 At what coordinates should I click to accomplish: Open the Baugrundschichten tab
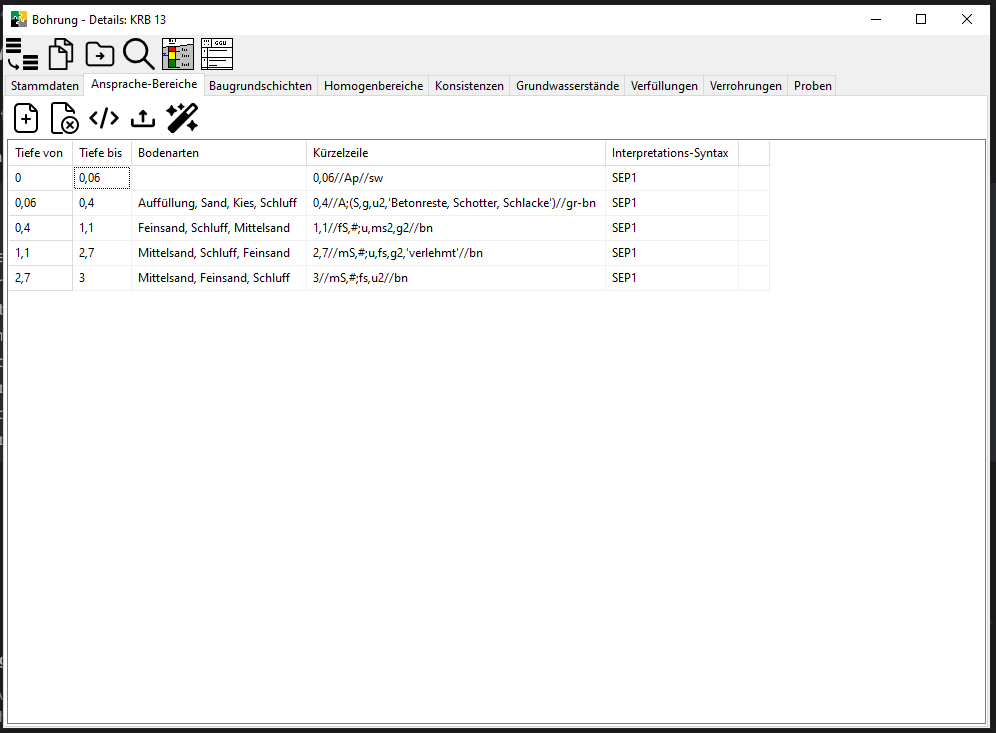[260, 86]
